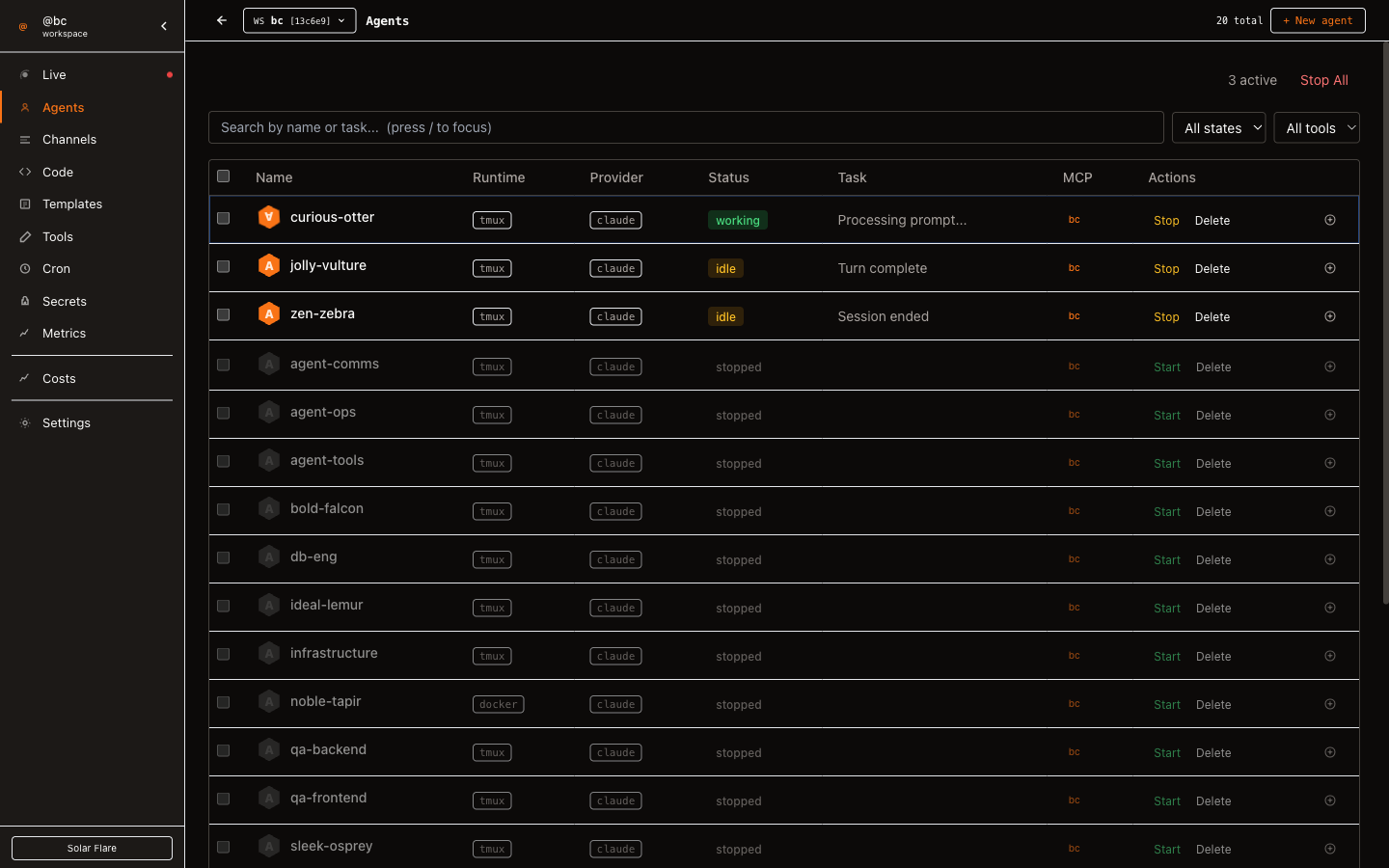Viewport: 1389px width, 868px height.
Task: Delete the bold-falcon agent
Action: [1213, 511]
